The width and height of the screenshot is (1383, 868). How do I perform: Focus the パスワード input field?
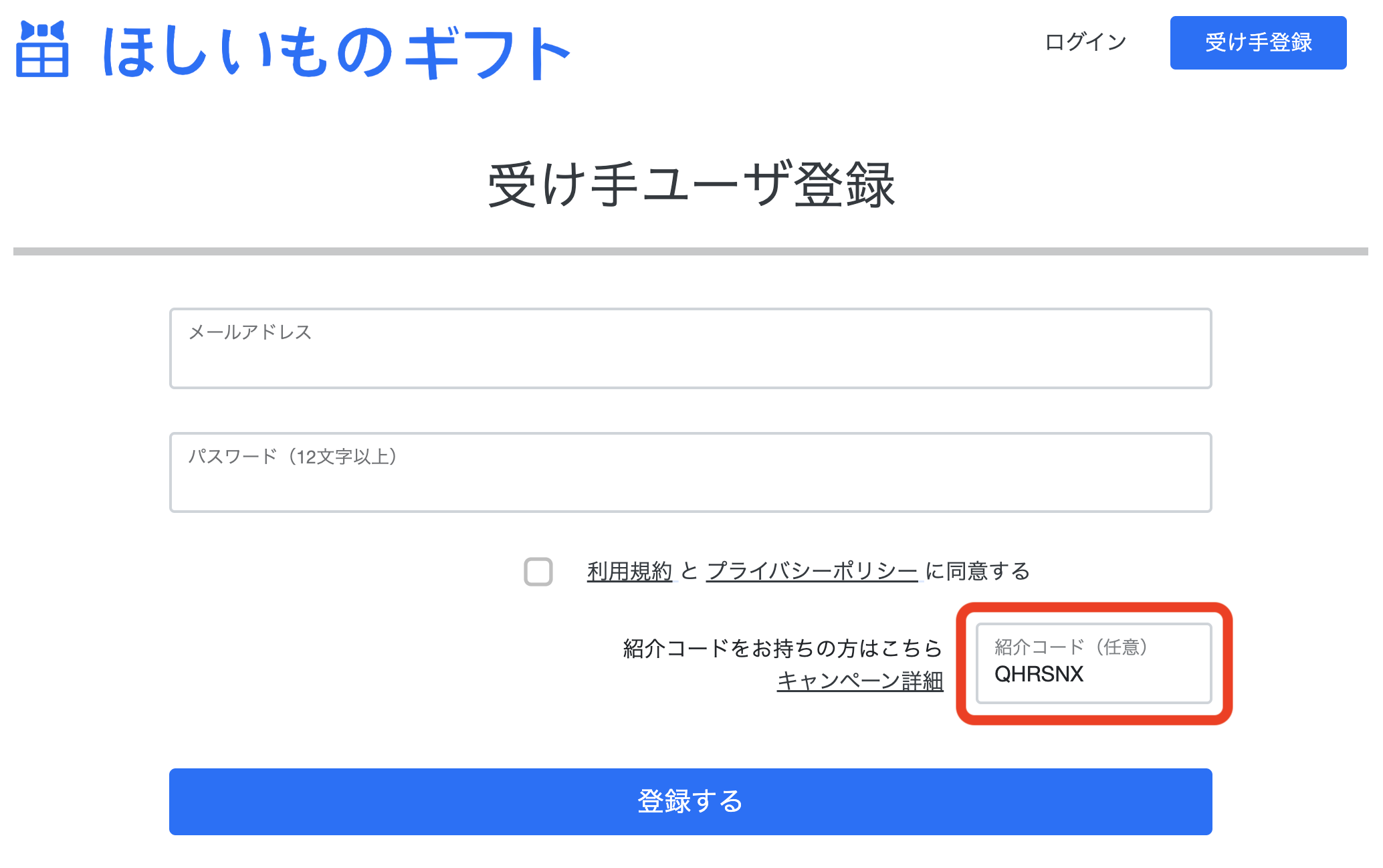pyautogui.click(x=690, y=472)
